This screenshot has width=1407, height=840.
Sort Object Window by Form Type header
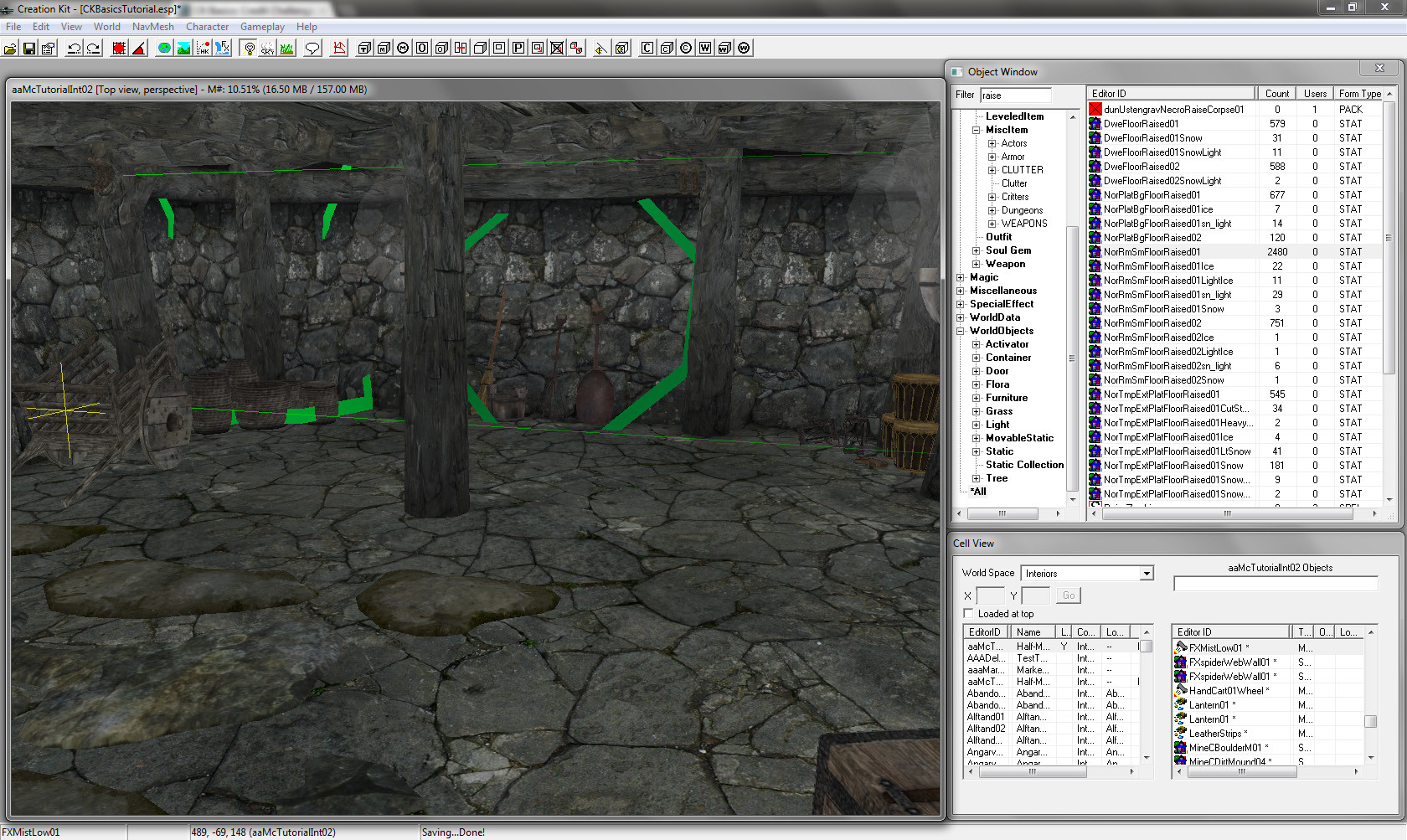pos(1359,94)
